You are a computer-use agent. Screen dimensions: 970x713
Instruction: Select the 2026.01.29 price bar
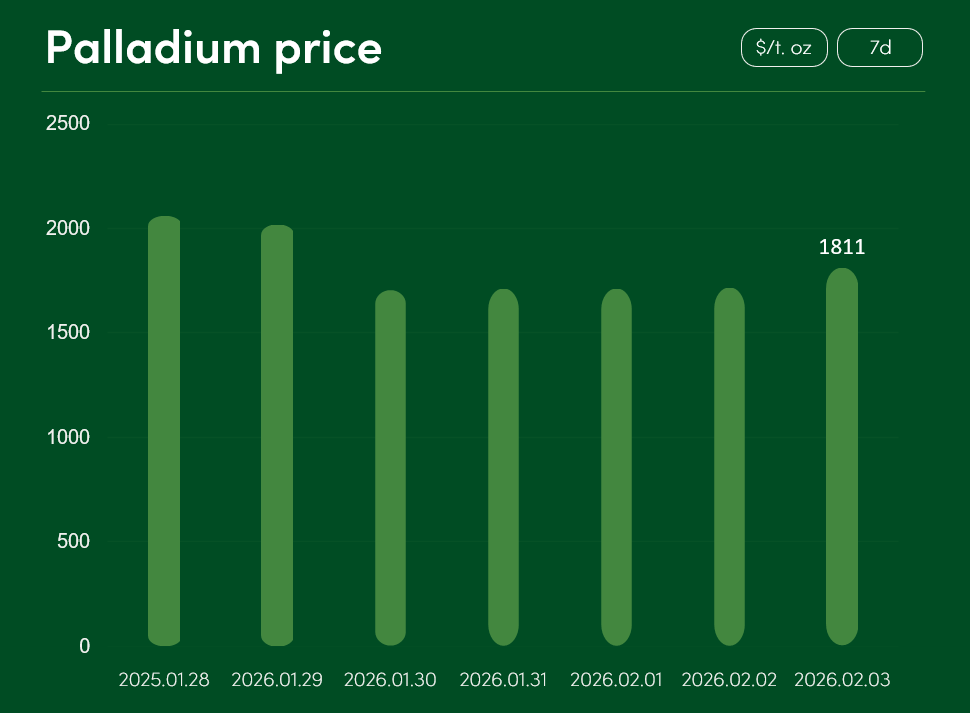(x=277, y=435)
